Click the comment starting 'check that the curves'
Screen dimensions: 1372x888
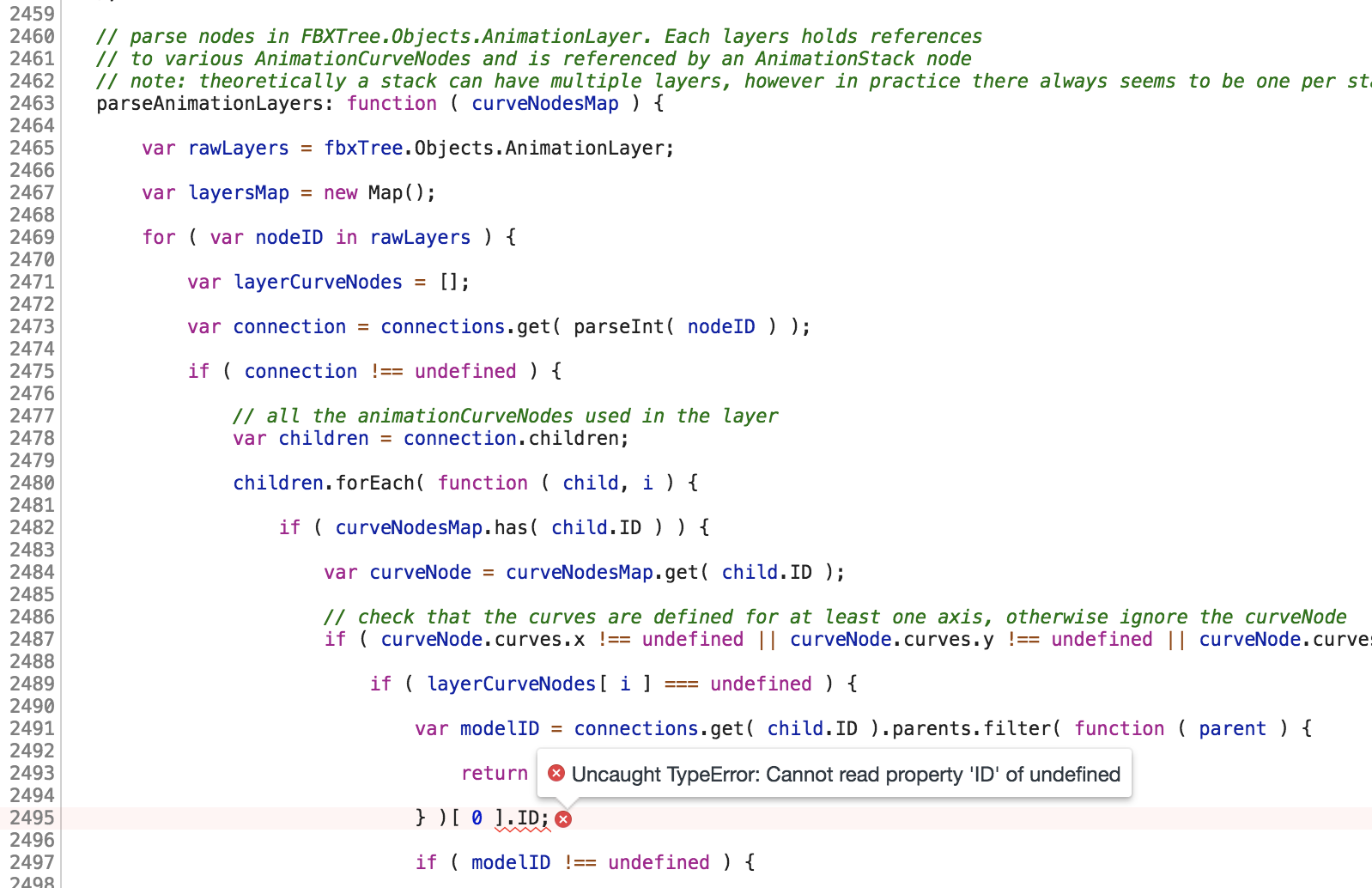835,617
